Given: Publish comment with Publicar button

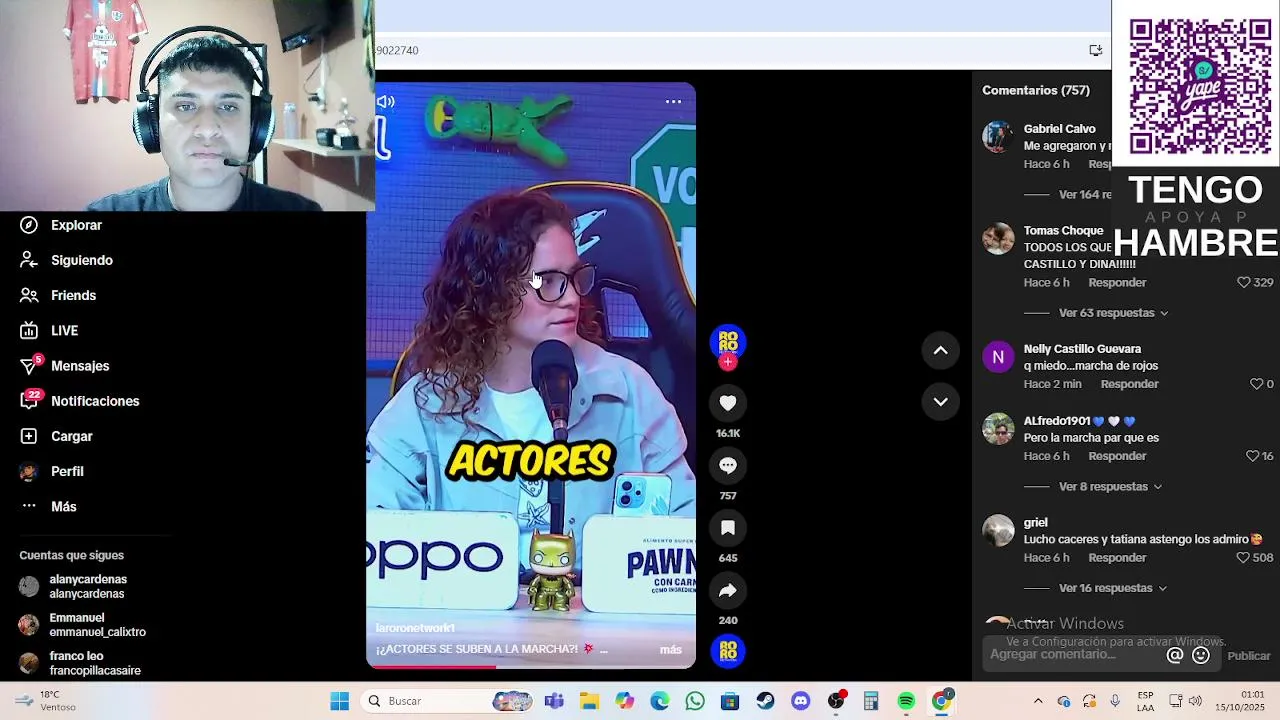Looking at the screenshot, I should click(1249, 656).
